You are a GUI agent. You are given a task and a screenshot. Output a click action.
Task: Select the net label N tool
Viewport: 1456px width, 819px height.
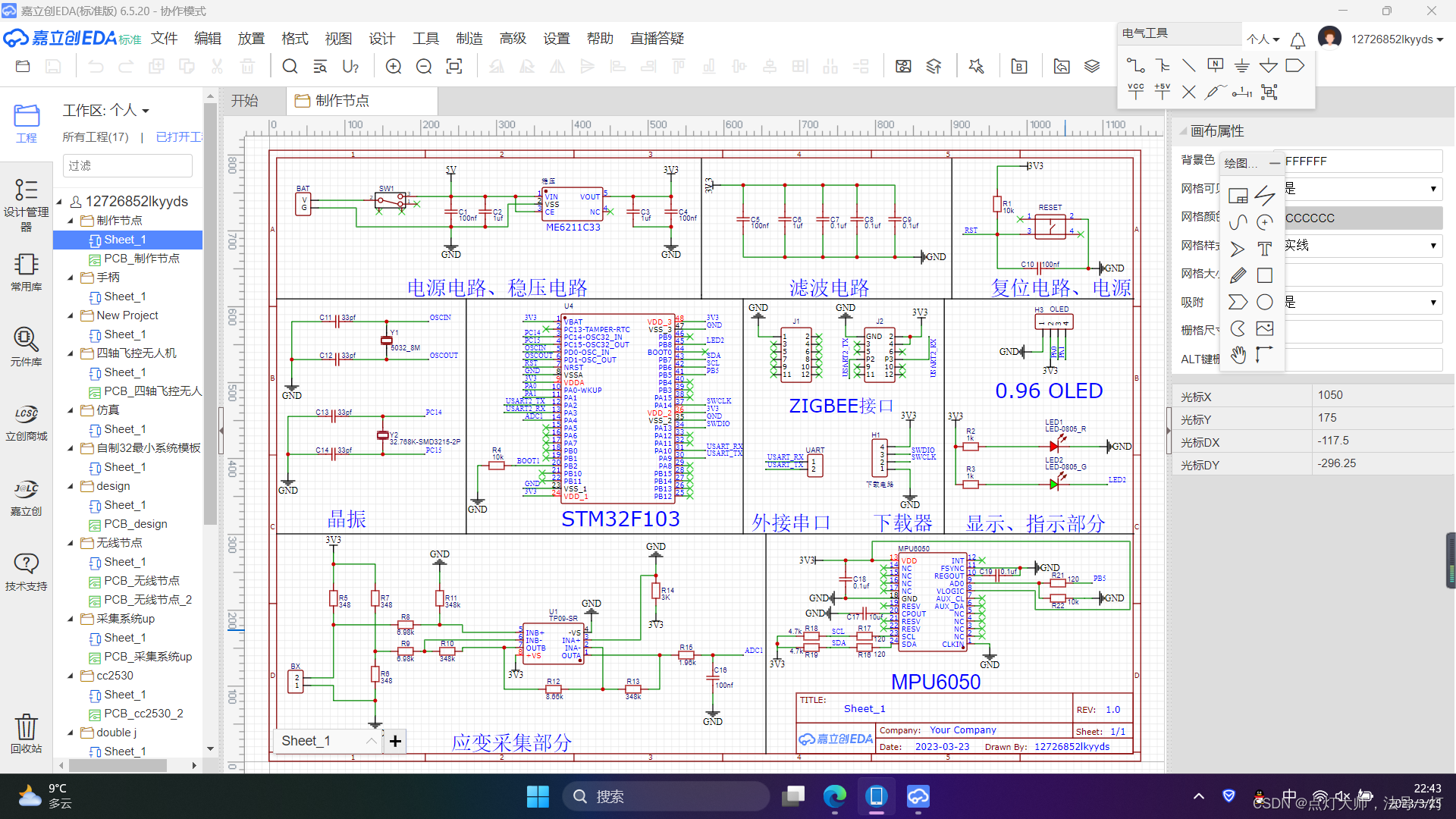(x=1215, y=66)
